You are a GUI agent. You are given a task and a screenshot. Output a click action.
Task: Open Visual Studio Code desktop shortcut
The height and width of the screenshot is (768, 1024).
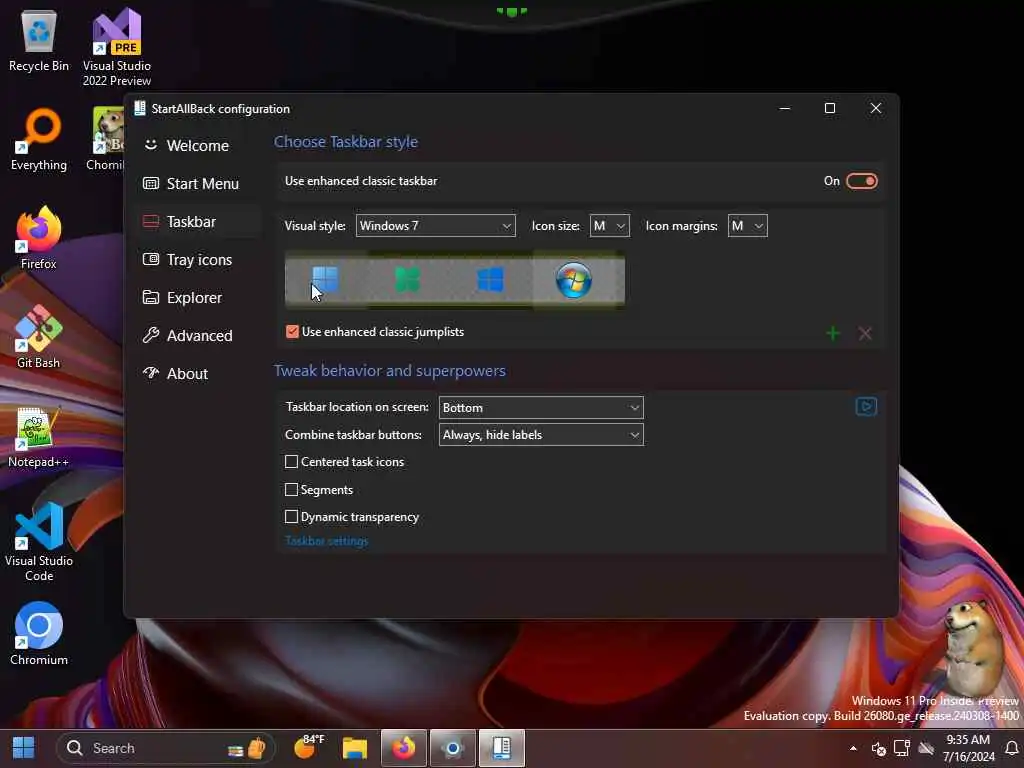(39, 542)
